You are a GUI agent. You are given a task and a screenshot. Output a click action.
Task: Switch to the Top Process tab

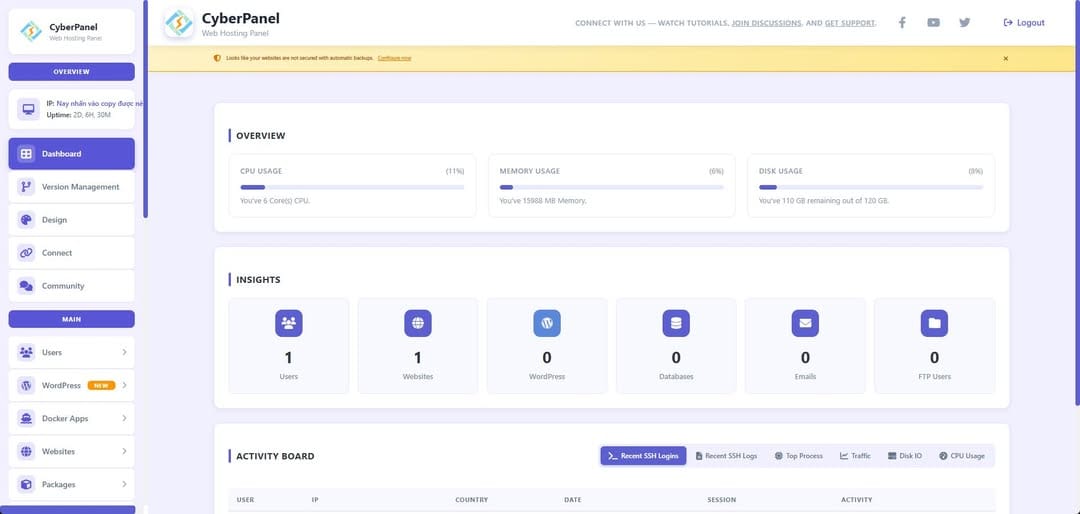coord(799,456)
